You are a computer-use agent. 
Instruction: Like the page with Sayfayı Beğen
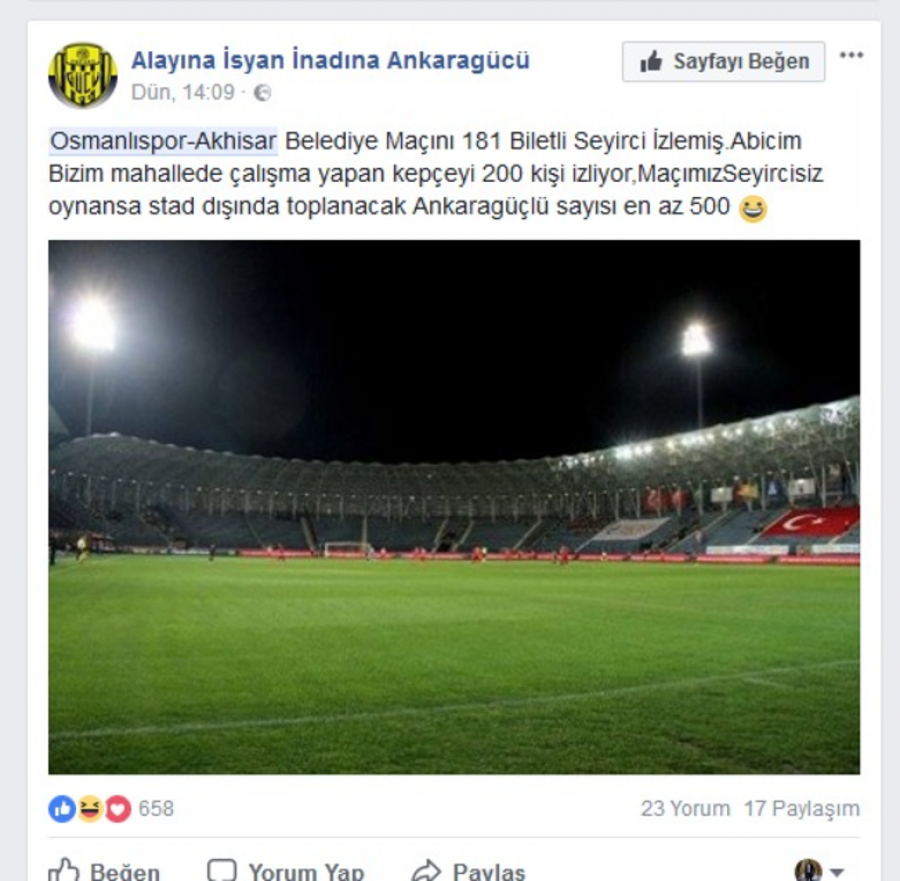coord(723,61)
